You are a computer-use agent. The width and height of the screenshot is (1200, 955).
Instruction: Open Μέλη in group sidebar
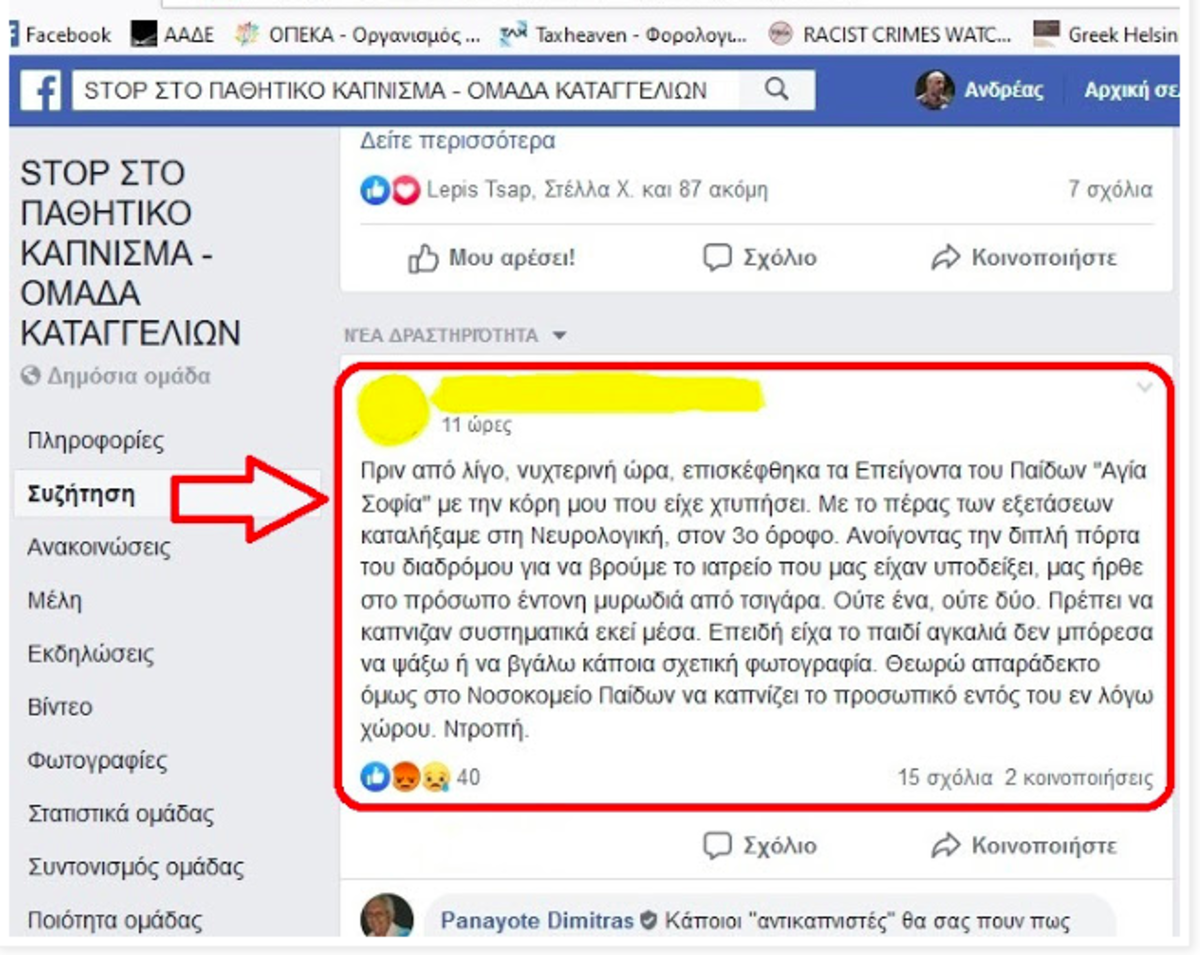55,601
